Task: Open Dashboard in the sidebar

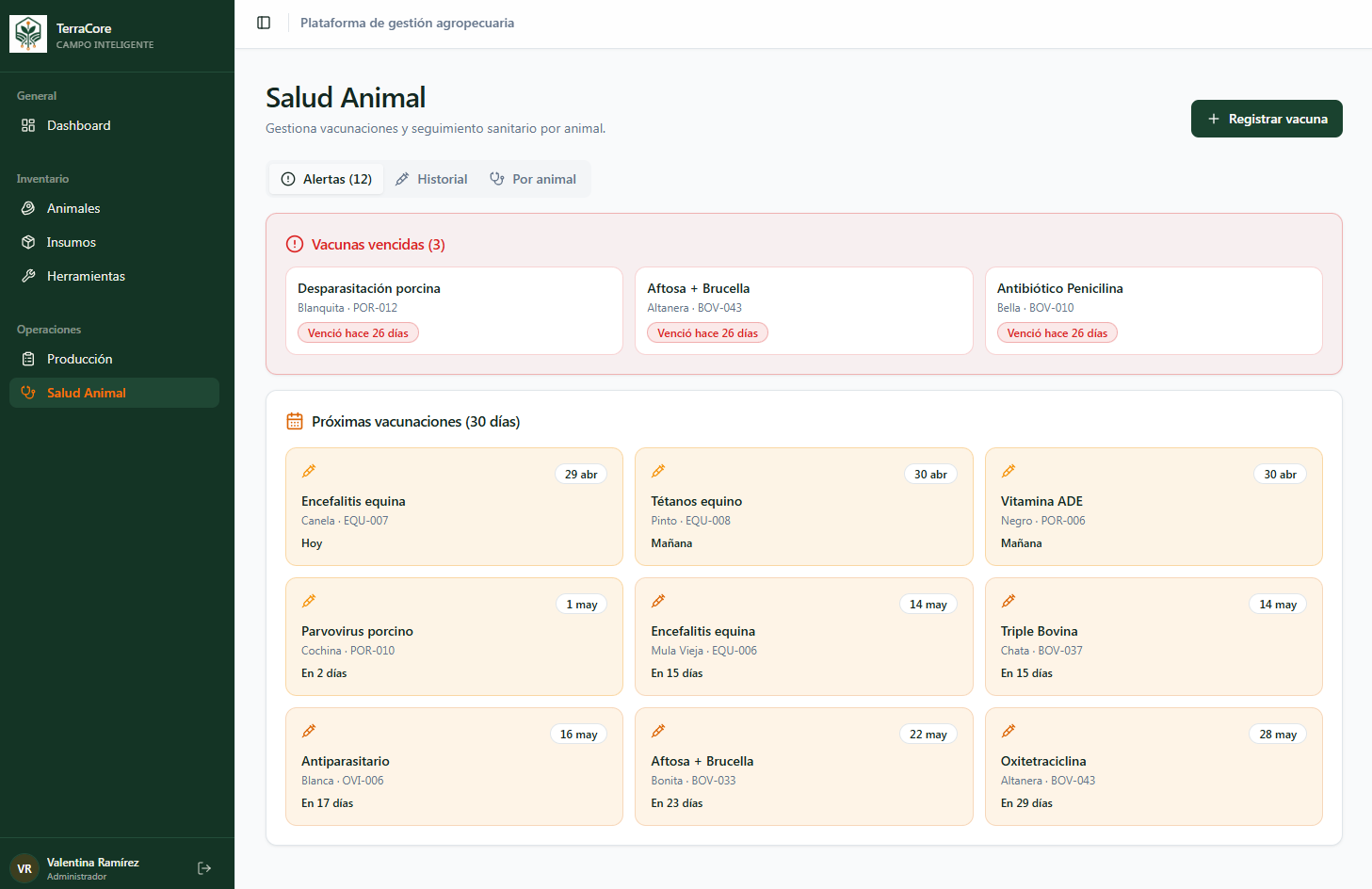Action: 114,125
